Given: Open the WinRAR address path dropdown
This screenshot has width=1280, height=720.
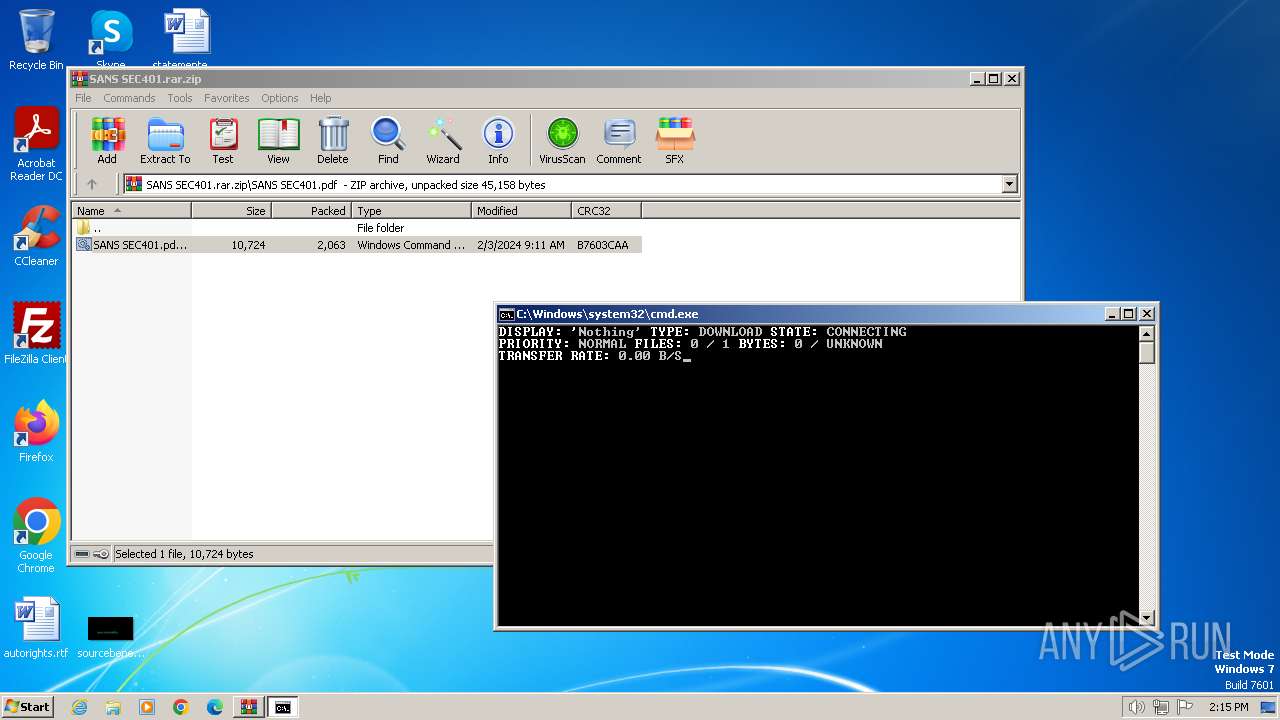Looking at the screenshot, I should (1009, 184).
